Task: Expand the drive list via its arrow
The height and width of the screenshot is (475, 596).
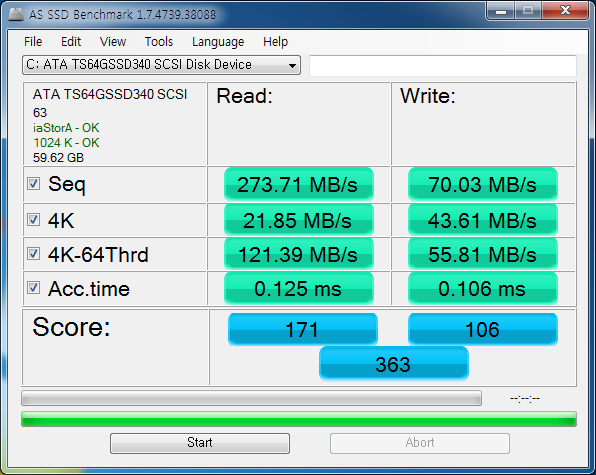Action: pyautogui.click(x=292, y=65)
